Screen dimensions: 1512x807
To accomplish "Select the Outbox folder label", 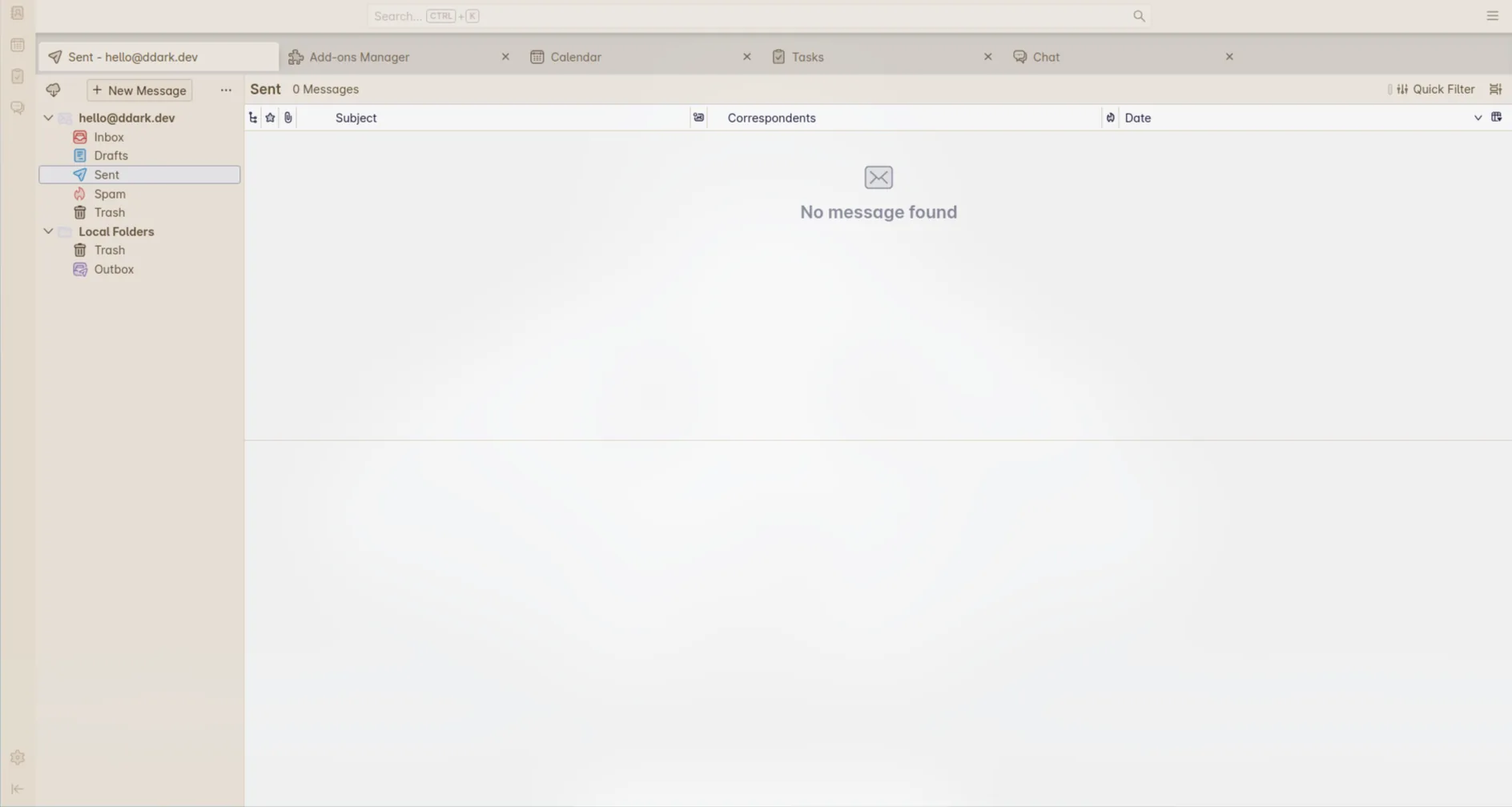I will (114, 269).
